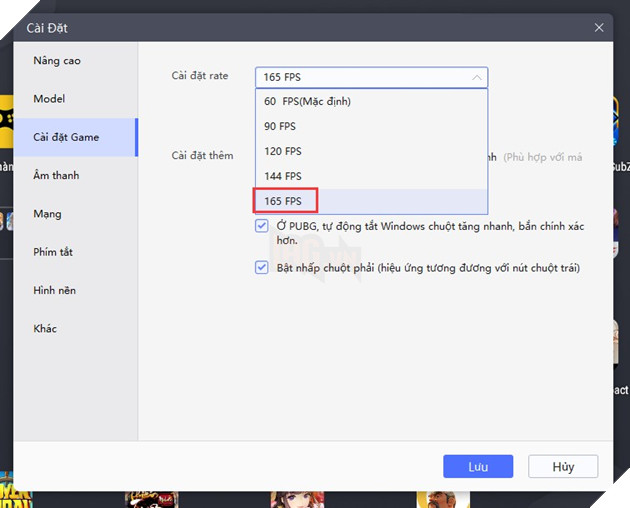630x508 pixels.
Task: Choose the 90 FPS option
Action: [371, 126]
